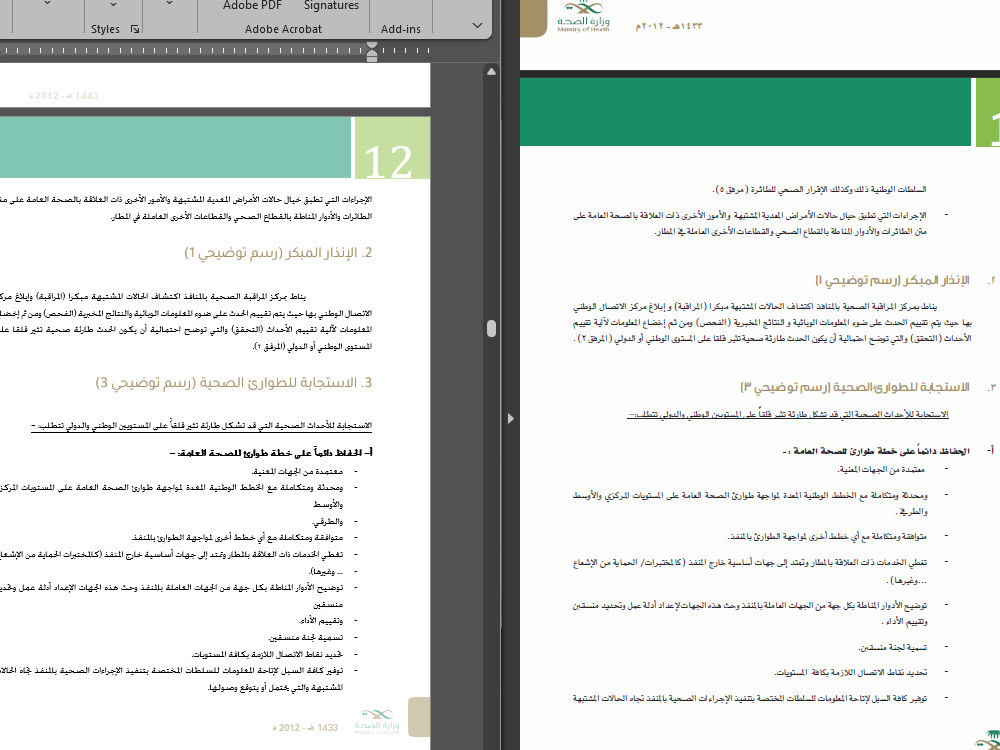Click the Word header date '1443 هـ -2012 م'
The width and height of the screenshot is (1000, 750).
click(x=64, y=96)
